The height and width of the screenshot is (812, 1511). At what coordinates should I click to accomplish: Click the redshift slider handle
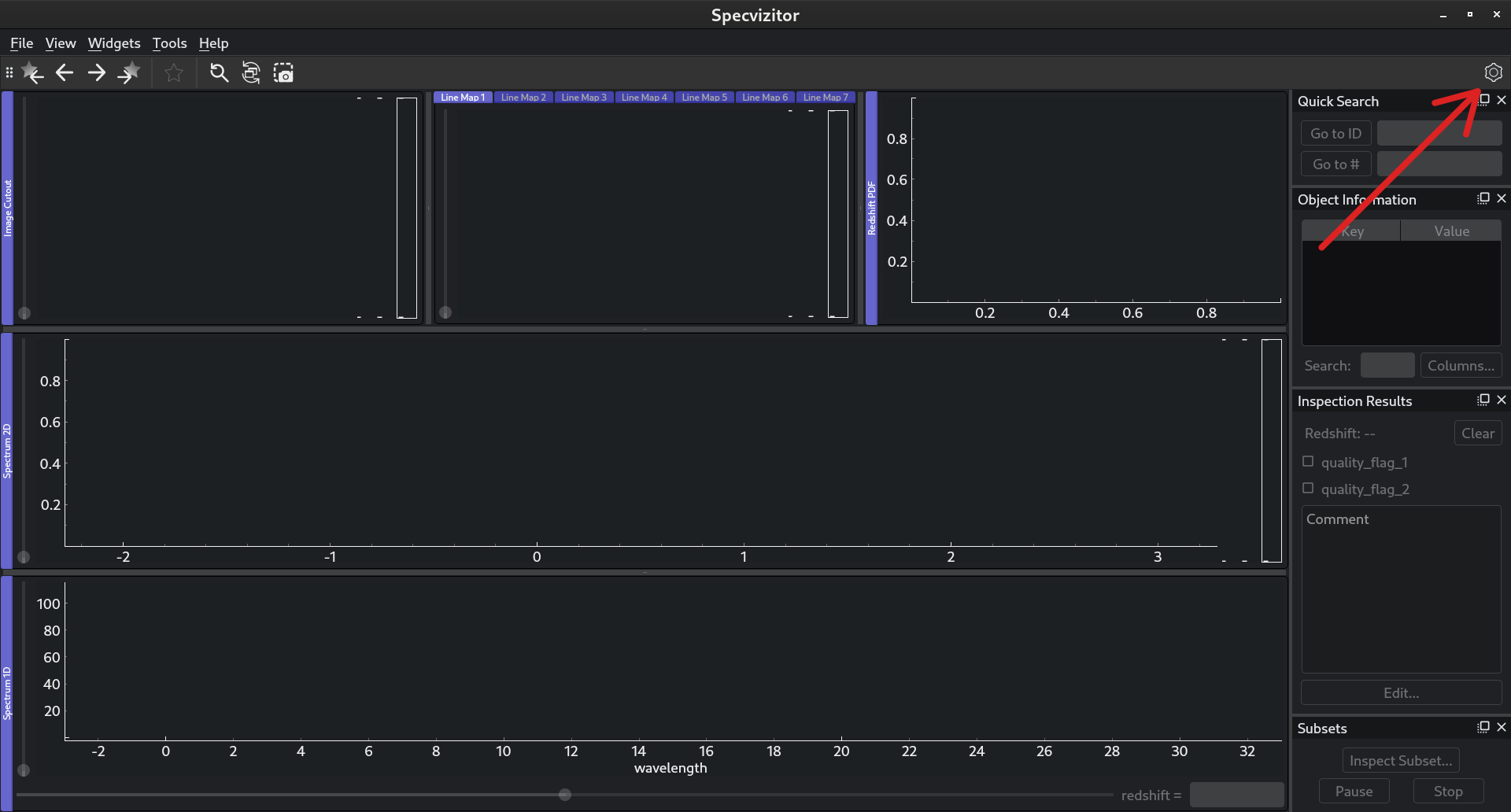tap(565, 795)
